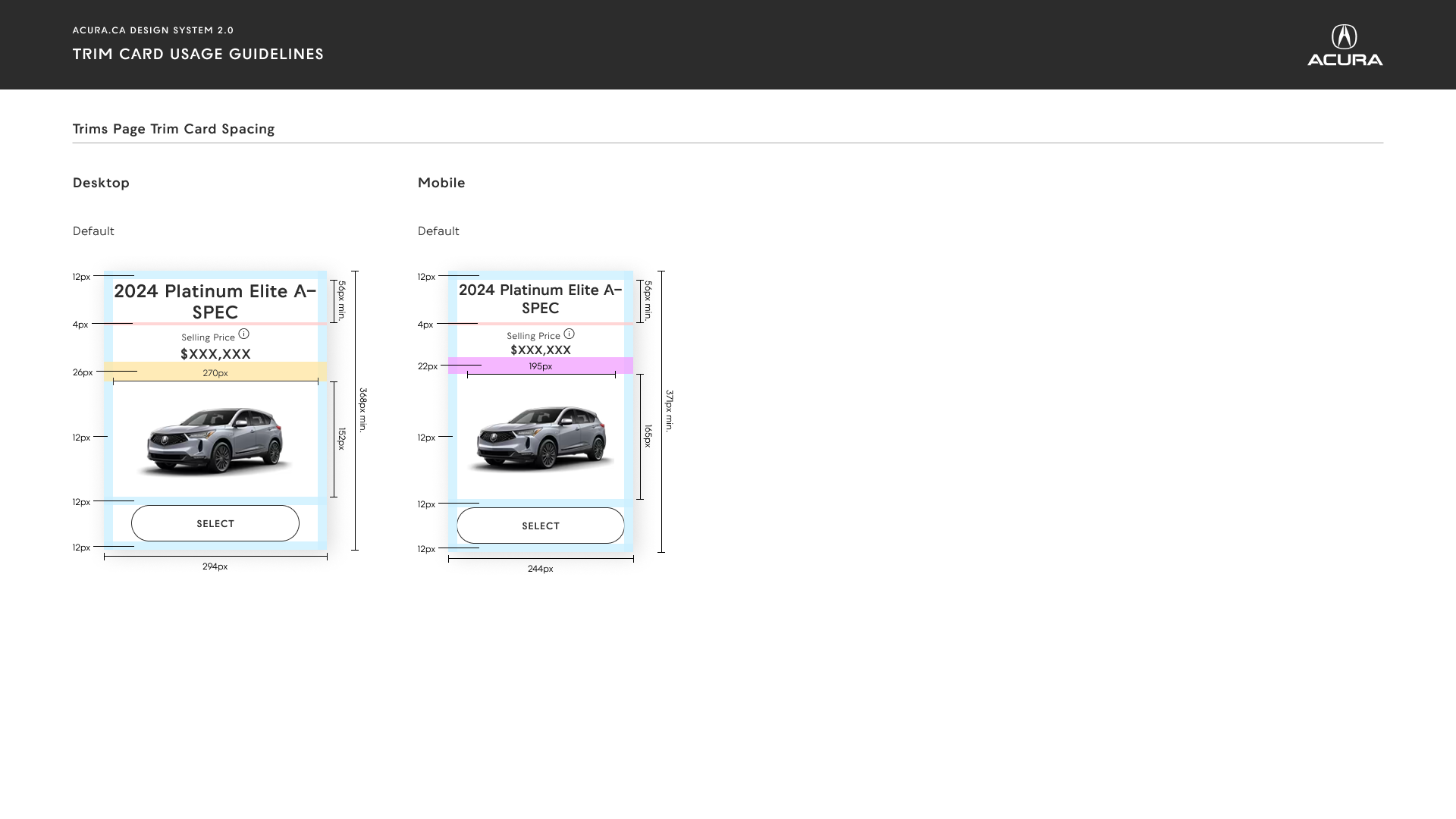The height and width of the screenshot is (819, 1456).
Task: Click the ACURA.CA DESIGN SYSTEM 2.0 text
Action: pos(153,30)
